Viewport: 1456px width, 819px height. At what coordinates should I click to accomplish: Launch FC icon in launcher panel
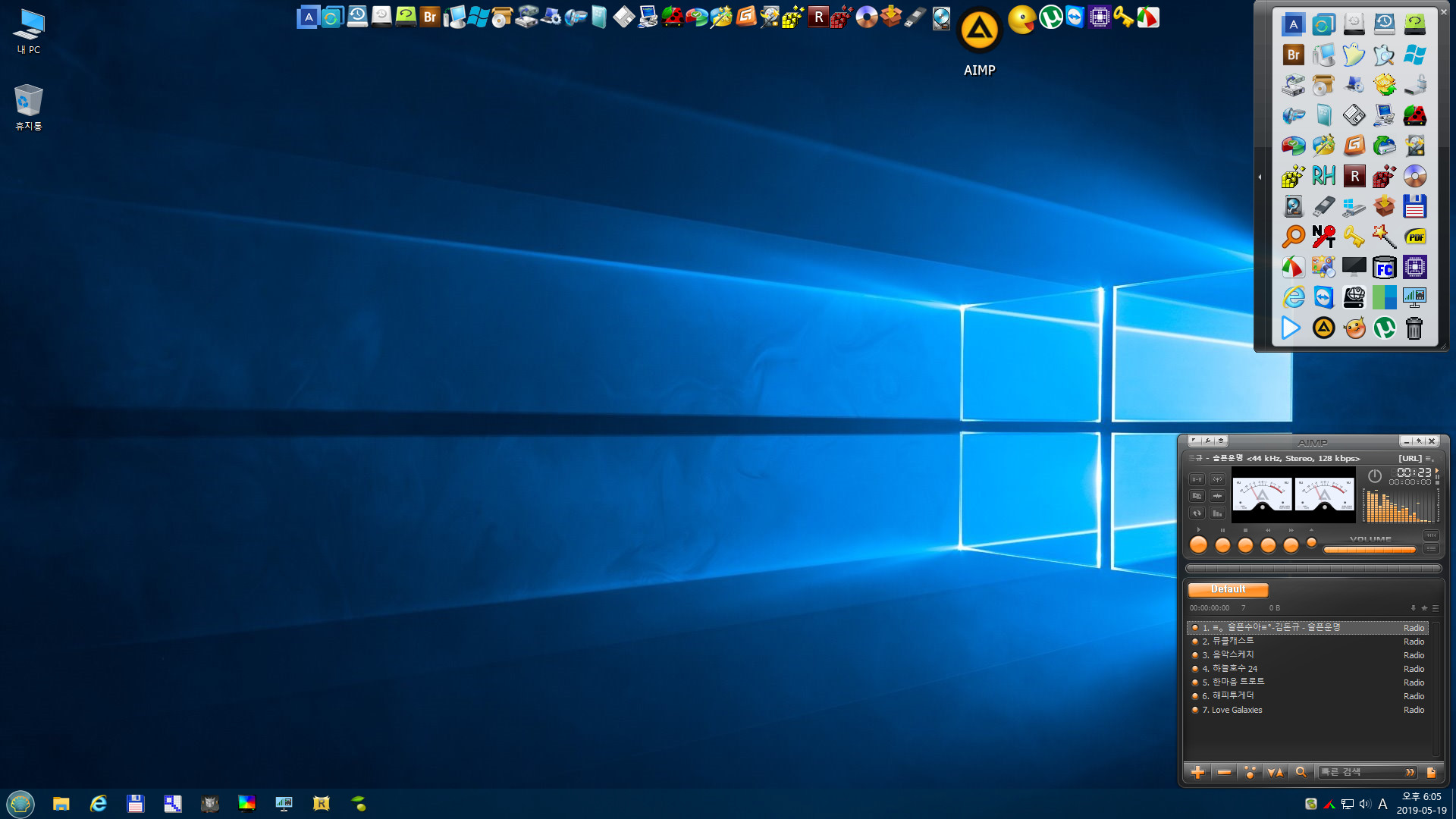pyautogui.click(x=1384, y=267)
